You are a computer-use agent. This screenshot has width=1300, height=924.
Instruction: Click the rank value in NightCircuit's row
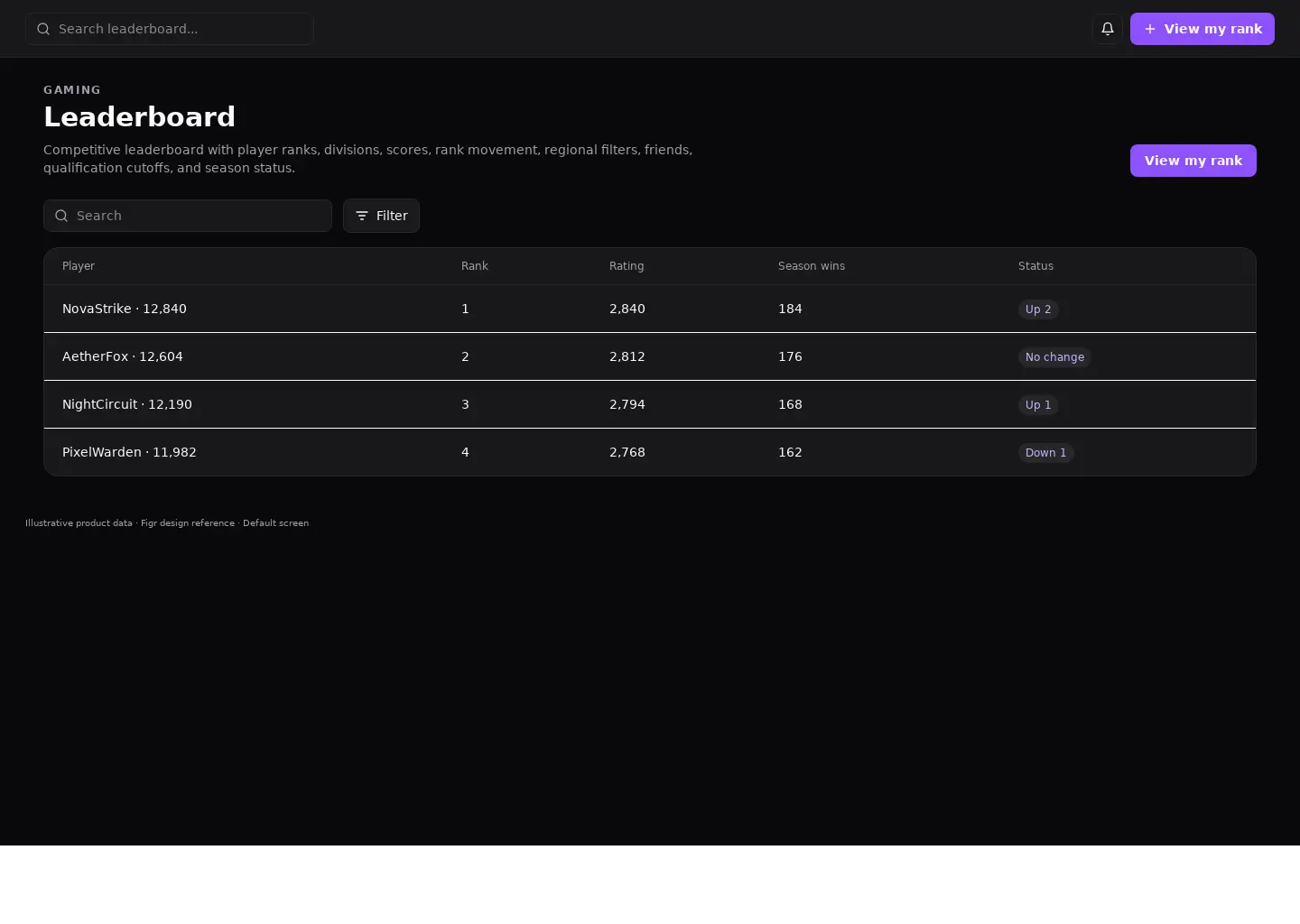click(x=465, y=404)
